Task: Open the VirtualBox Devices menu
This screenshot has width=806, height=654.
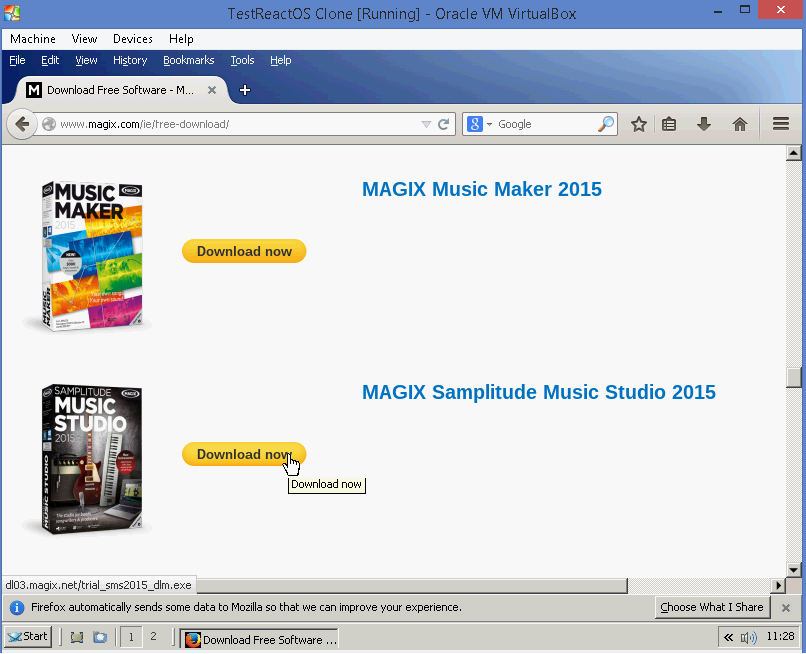Action: point(133,39)
